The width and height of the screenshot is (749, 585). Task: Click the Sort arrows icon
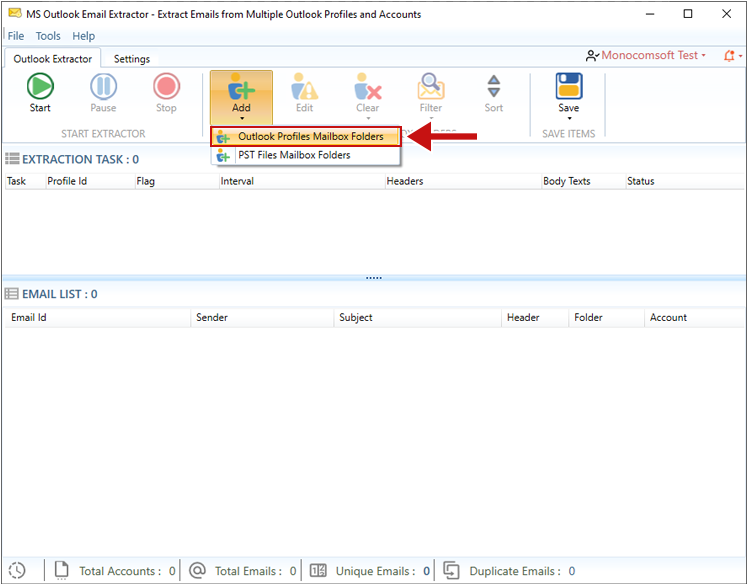tap(493, 86)
